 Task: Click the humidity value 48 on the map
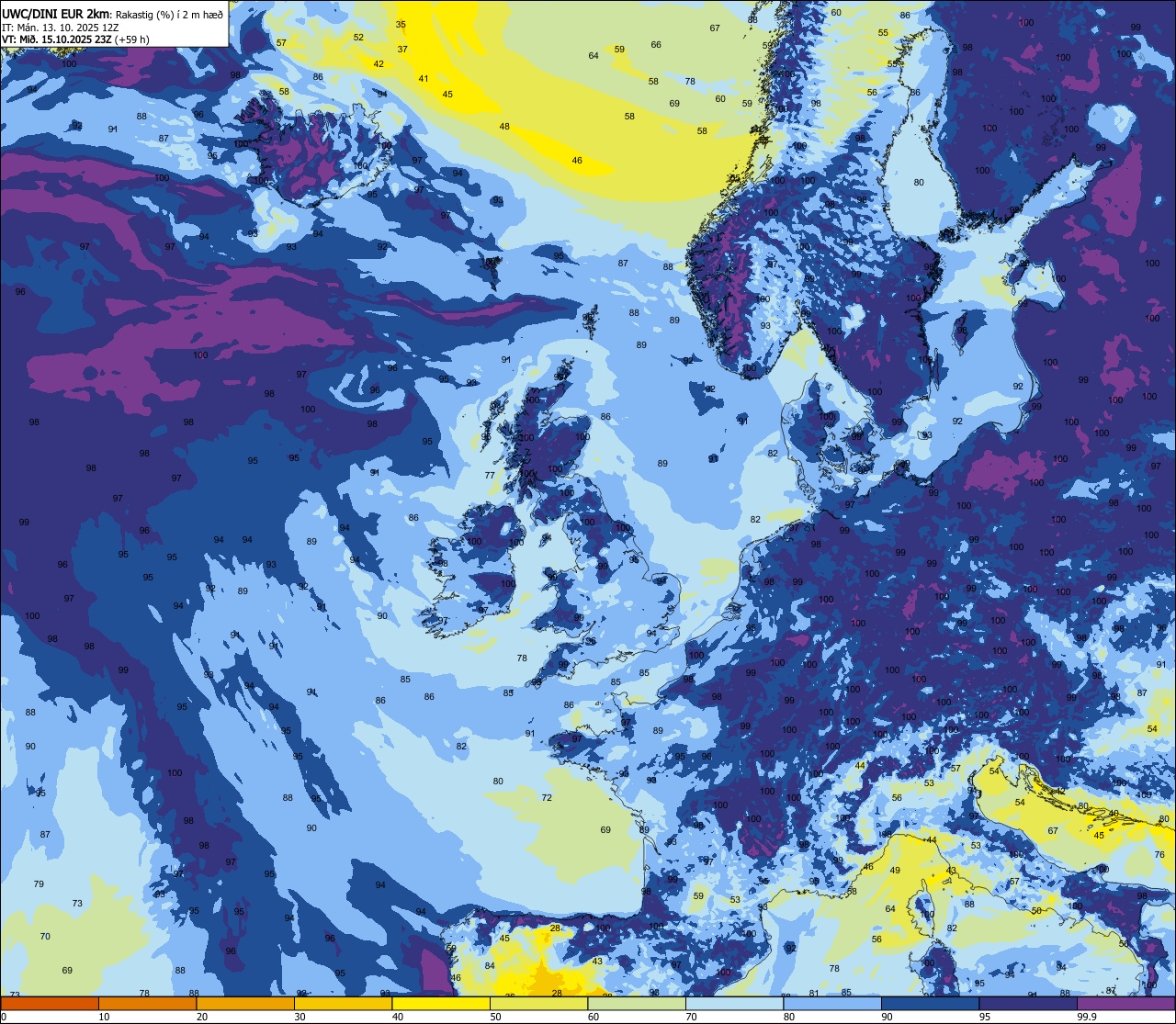[504, 126]
